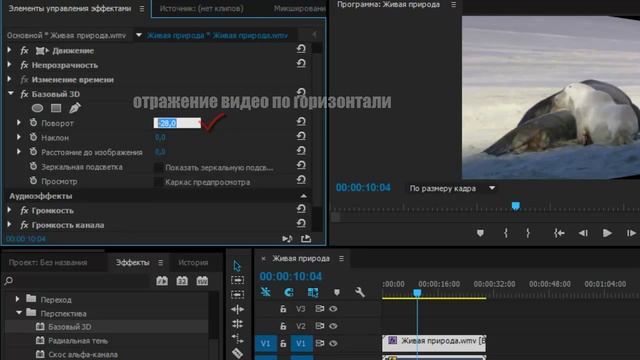640x360 pixels.
Task: Reset the Наклон value
Action: [301, 136]
